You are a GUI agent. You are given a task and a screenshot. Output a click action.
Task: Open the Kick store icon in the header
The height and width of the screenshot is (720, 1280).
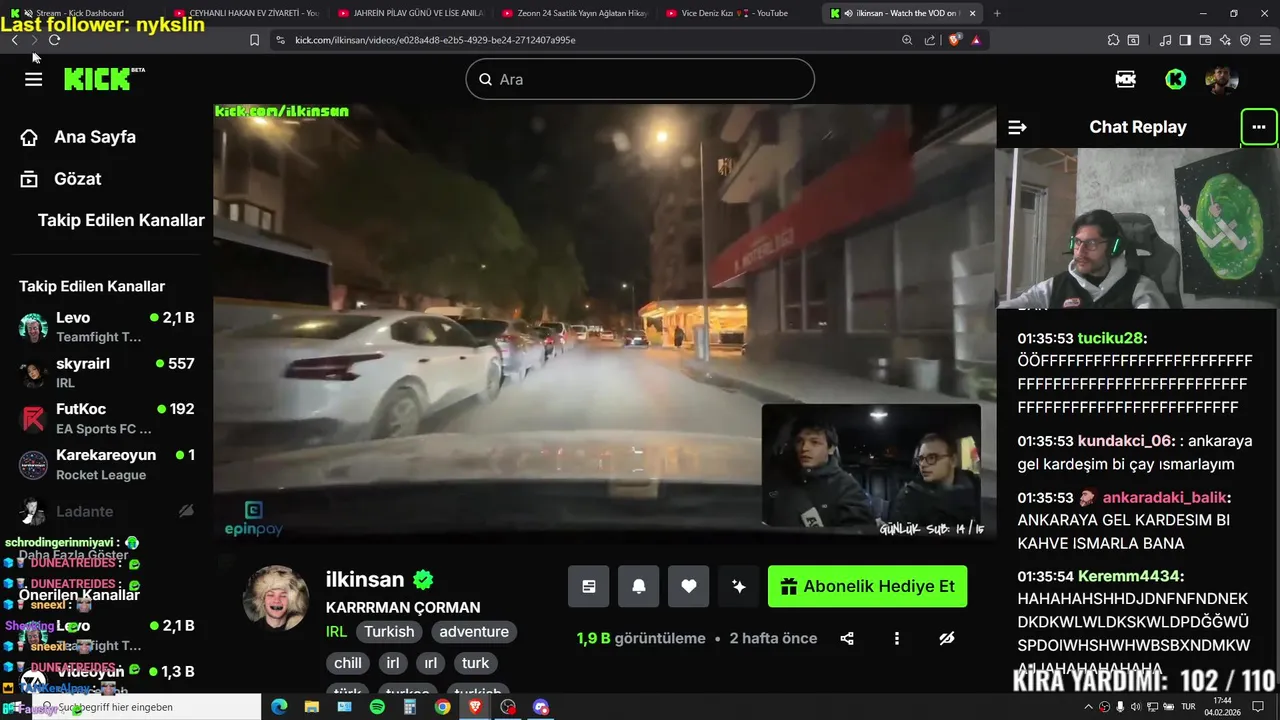(1126, 79)
